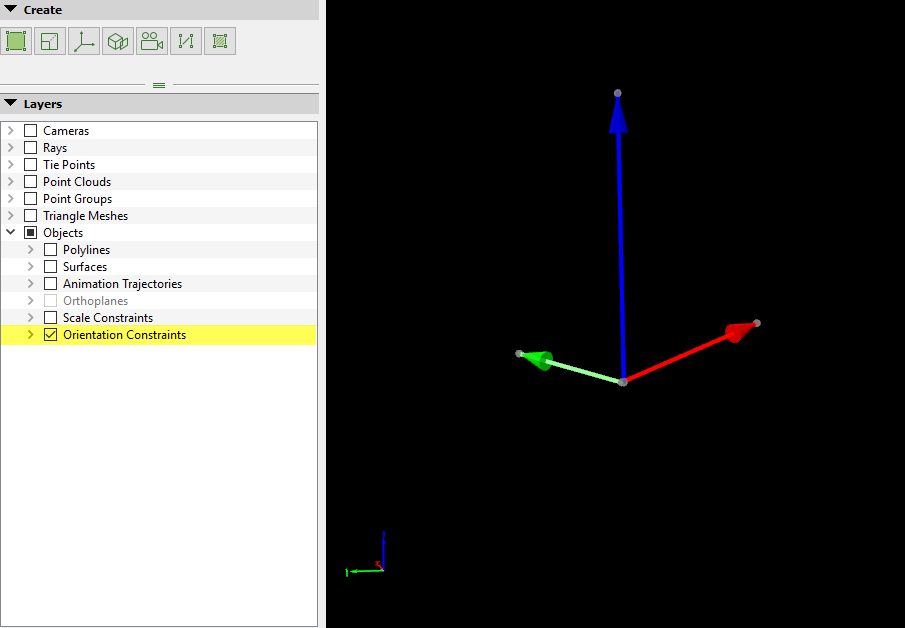Click the panel splitter handle below Create
This screenshot has height=628, width=905.
coord(159,85)
